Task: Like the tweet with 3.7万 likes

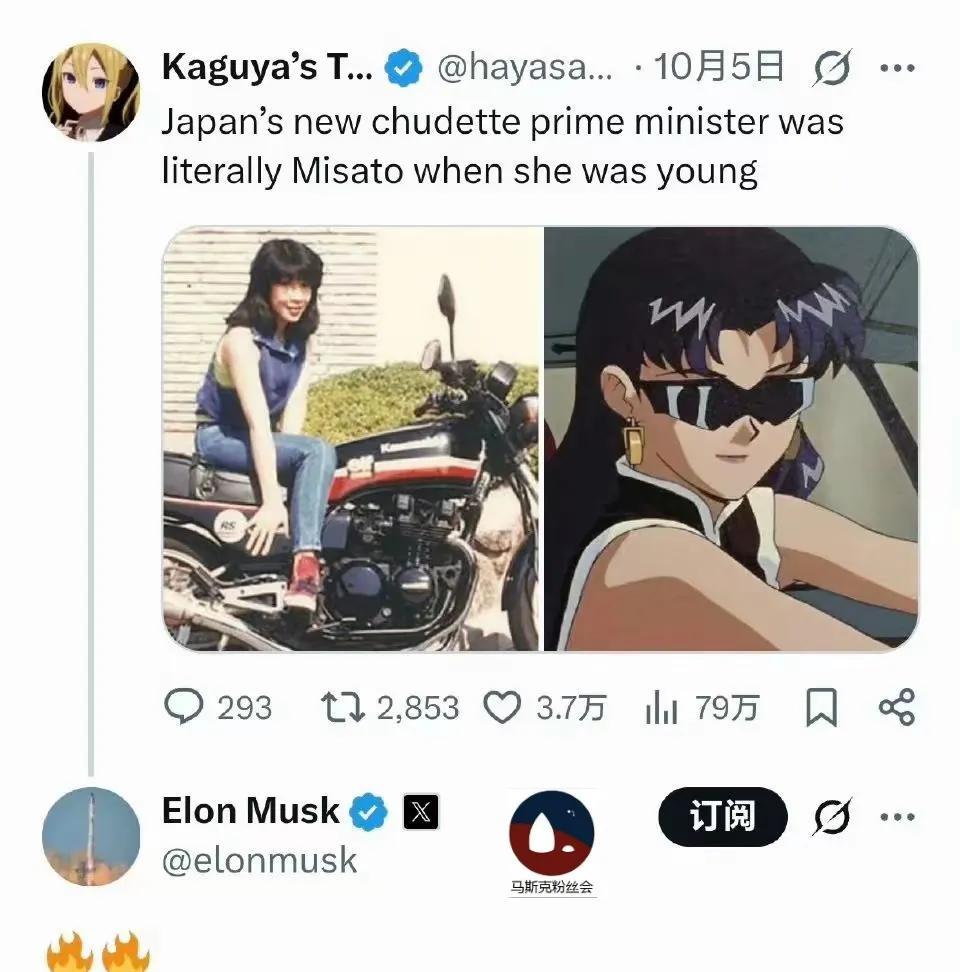Action: (503, 708)
